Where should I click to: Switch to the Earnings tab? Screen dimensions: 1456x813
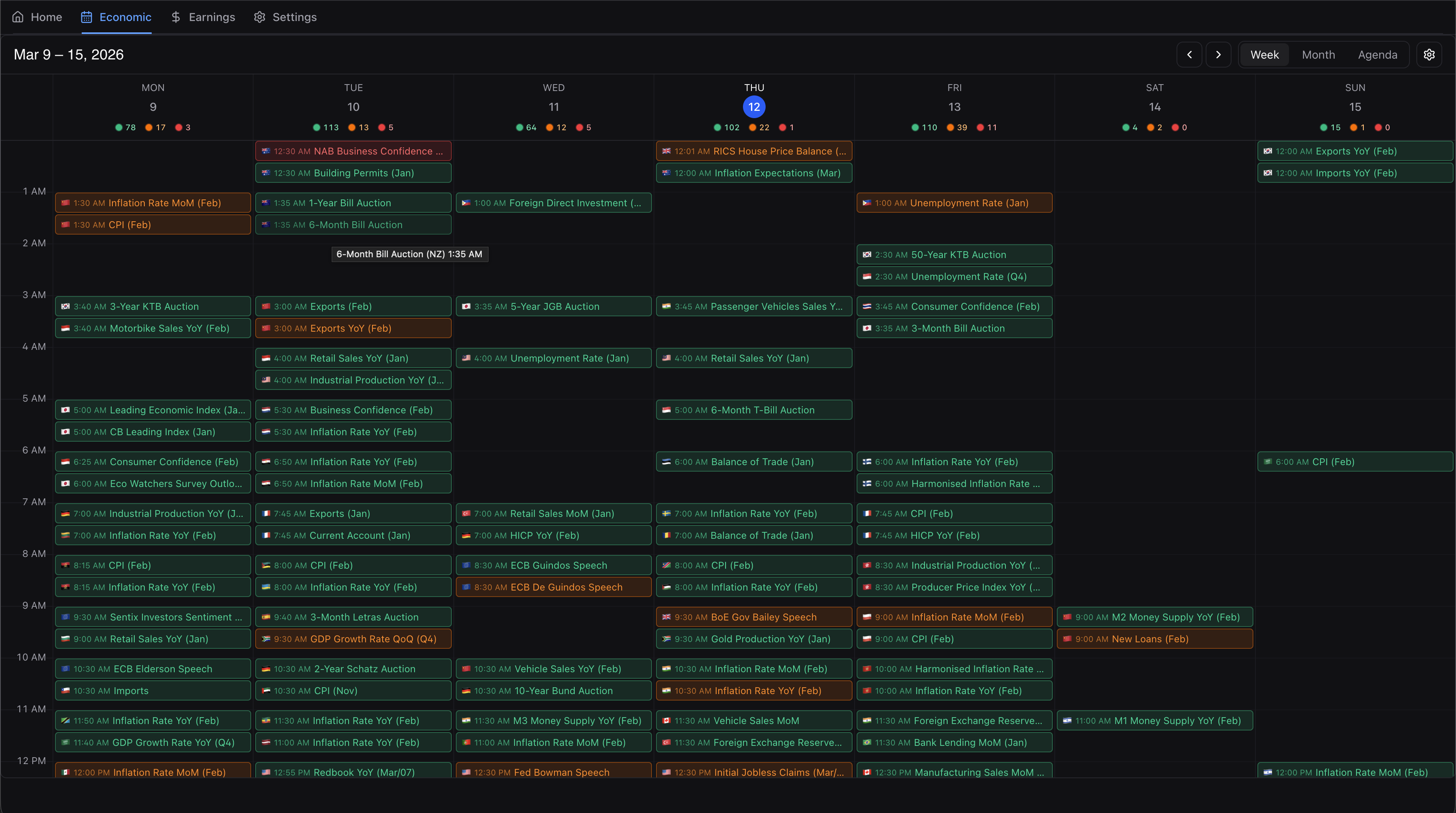tap(212, 17)
